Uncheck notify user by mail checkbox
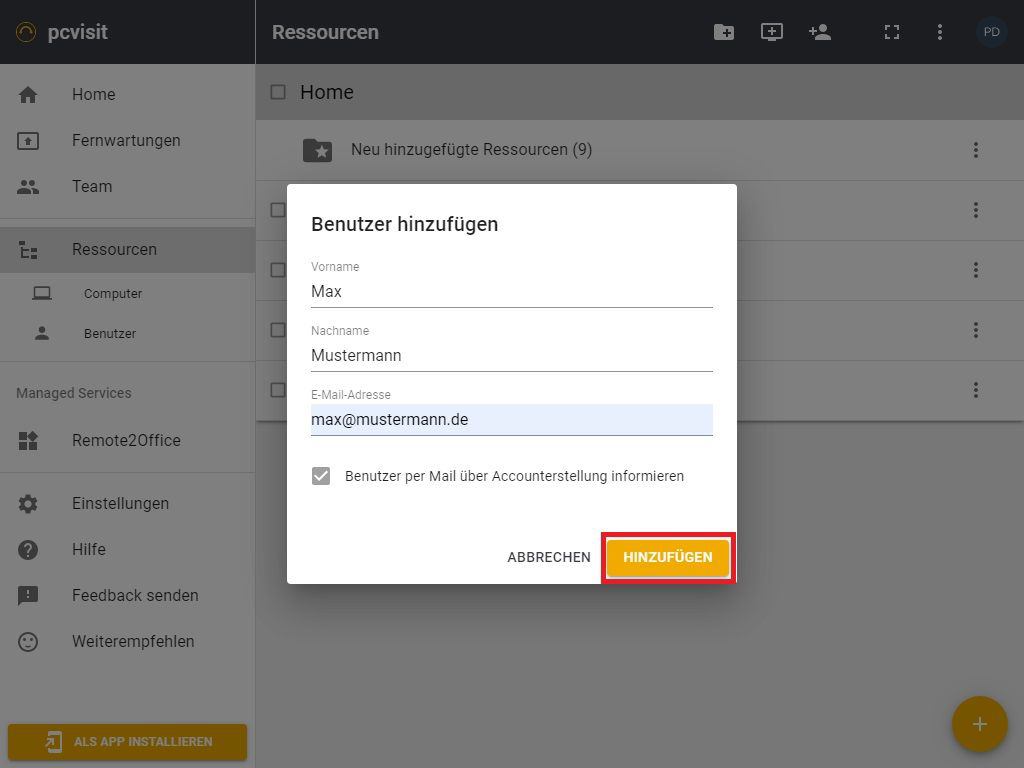 click(321, 476)
